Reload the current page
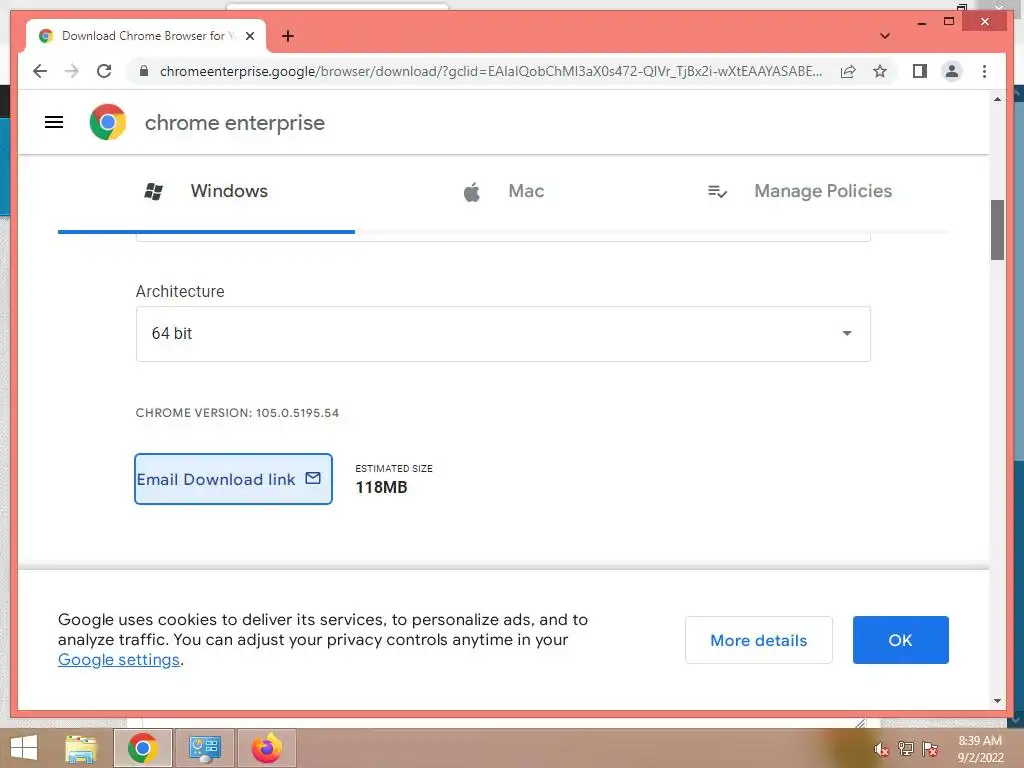 [x=104, y=71]
